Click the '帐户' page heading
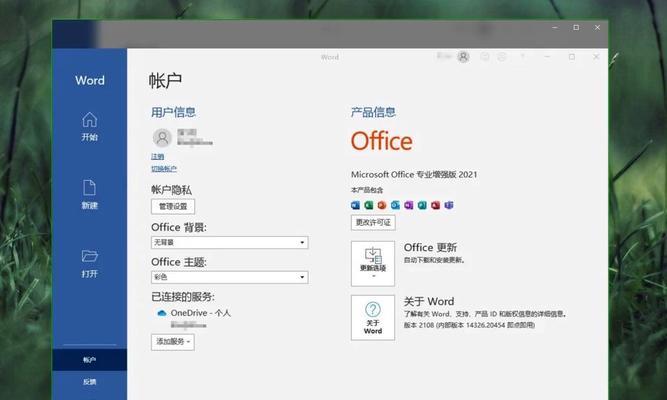This screenshot has width=667, height=400. [165, 80]
